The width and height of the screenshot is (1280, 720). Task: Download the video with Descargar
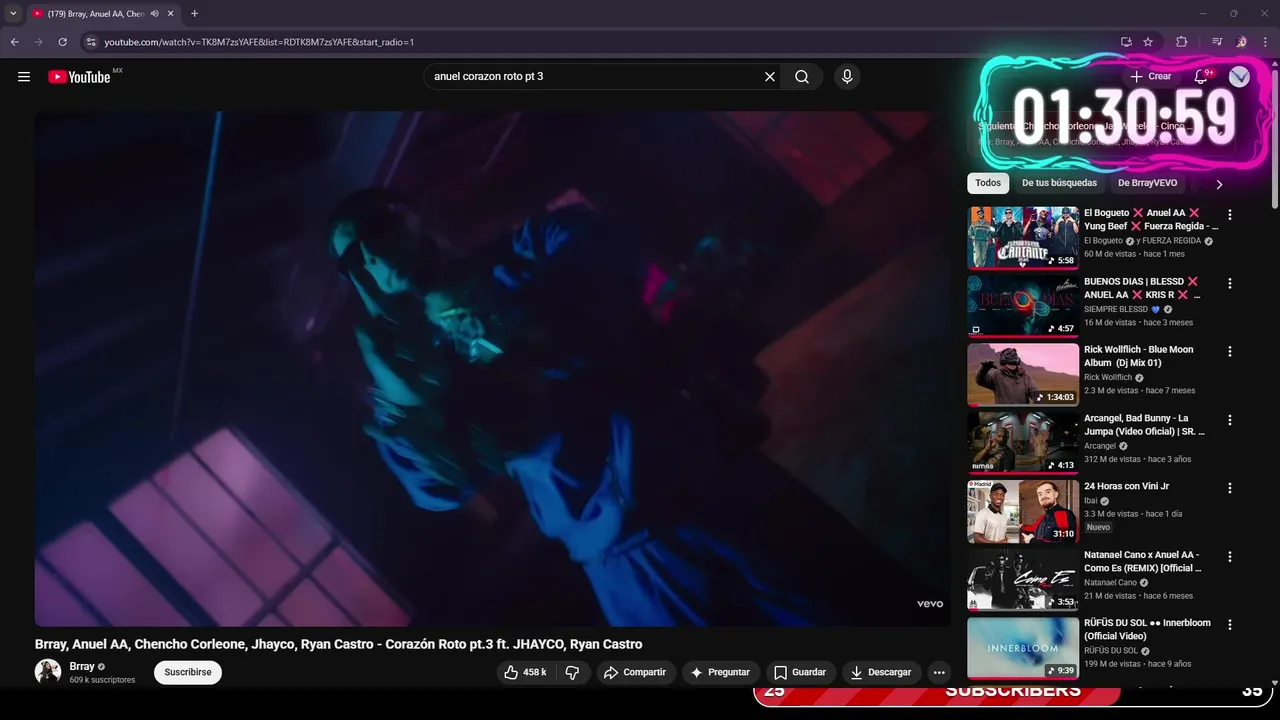point(882,672)
